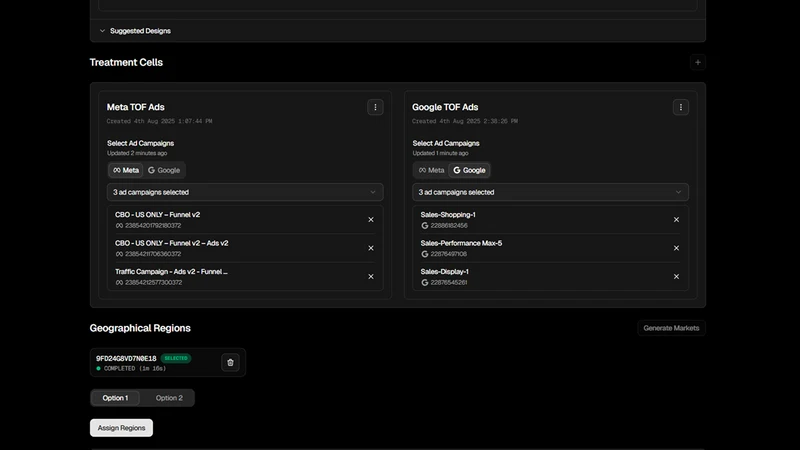The height and width of the screenshot is (450, 800).
Task: Switch to Option 1
Action: click(115, 398)
